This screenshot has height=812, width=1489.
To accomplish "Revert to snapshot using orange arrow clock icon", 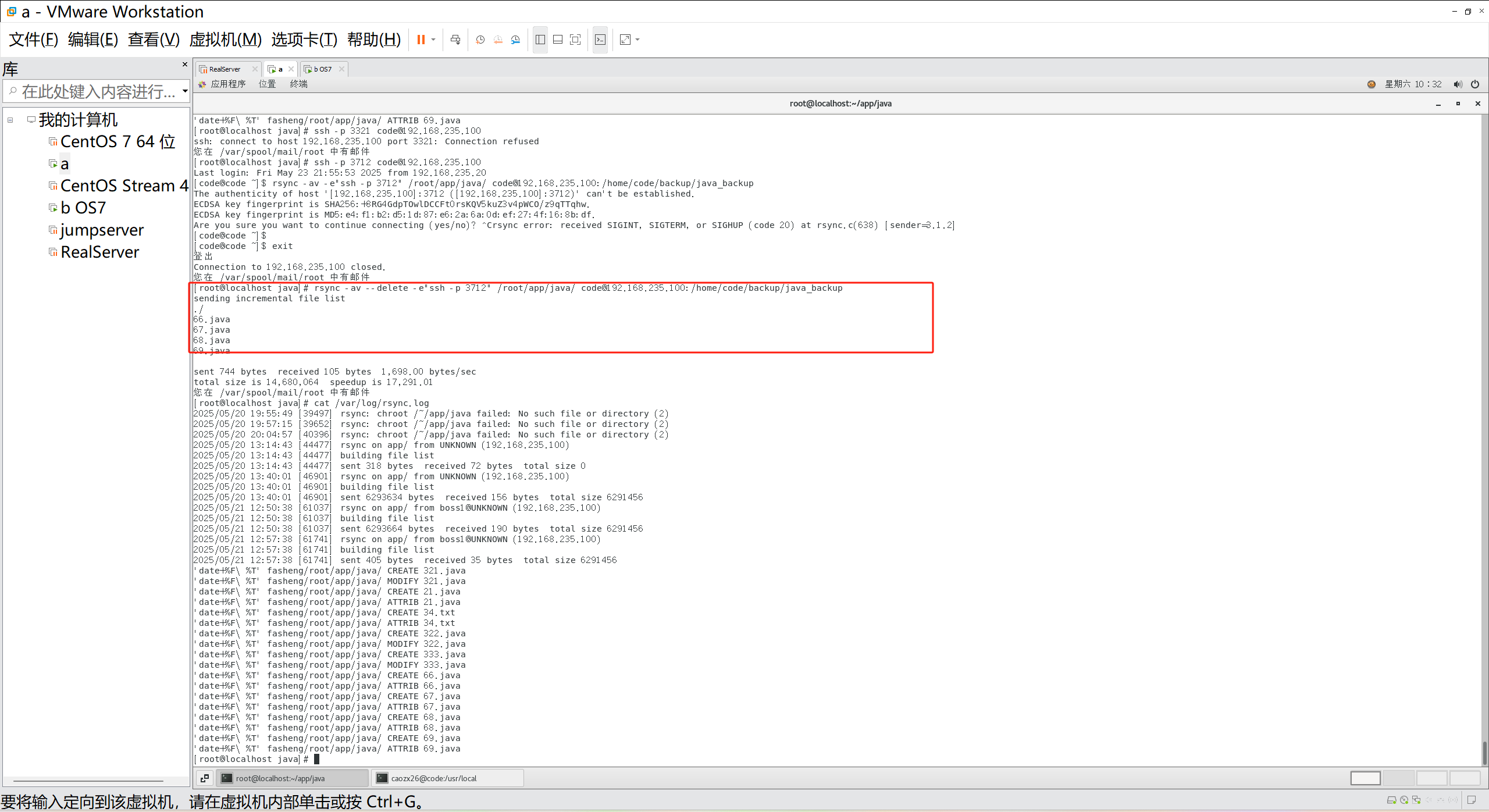I will point(498,40).
